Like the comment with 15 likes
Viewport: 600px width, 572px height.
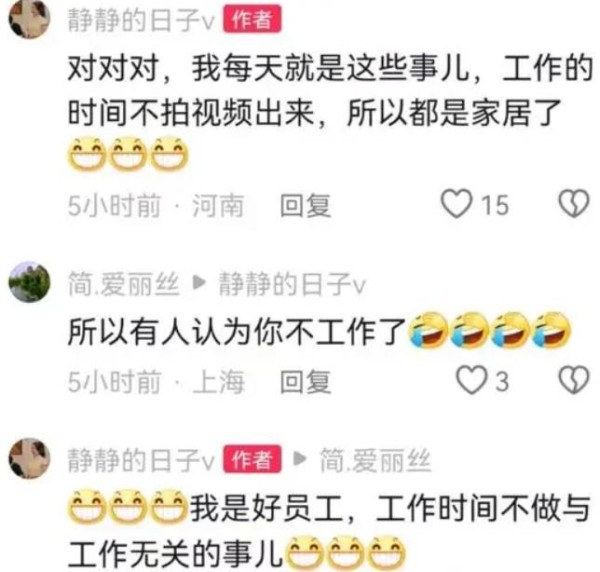457,204
